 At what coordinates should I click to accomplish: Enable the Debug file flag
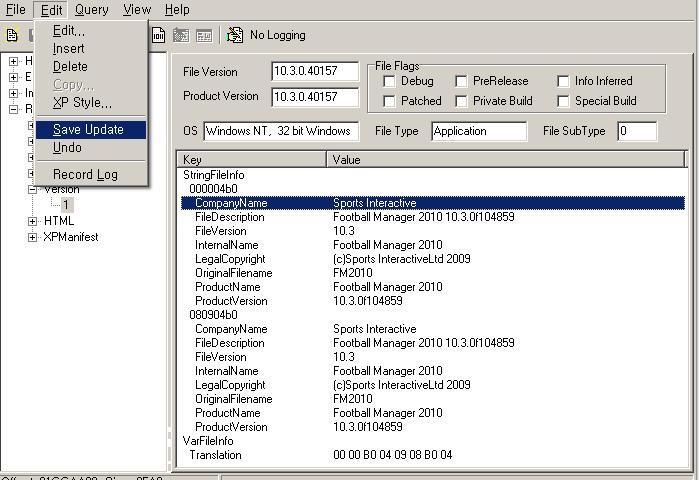[390, 81]
